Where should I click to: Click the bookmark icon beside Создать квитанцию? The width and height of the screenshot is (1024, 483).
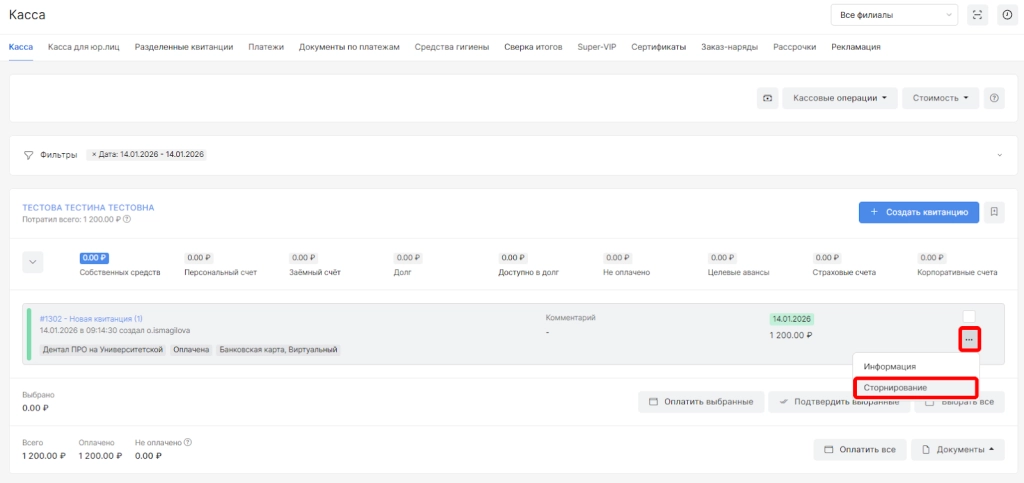tap(993, 212)
